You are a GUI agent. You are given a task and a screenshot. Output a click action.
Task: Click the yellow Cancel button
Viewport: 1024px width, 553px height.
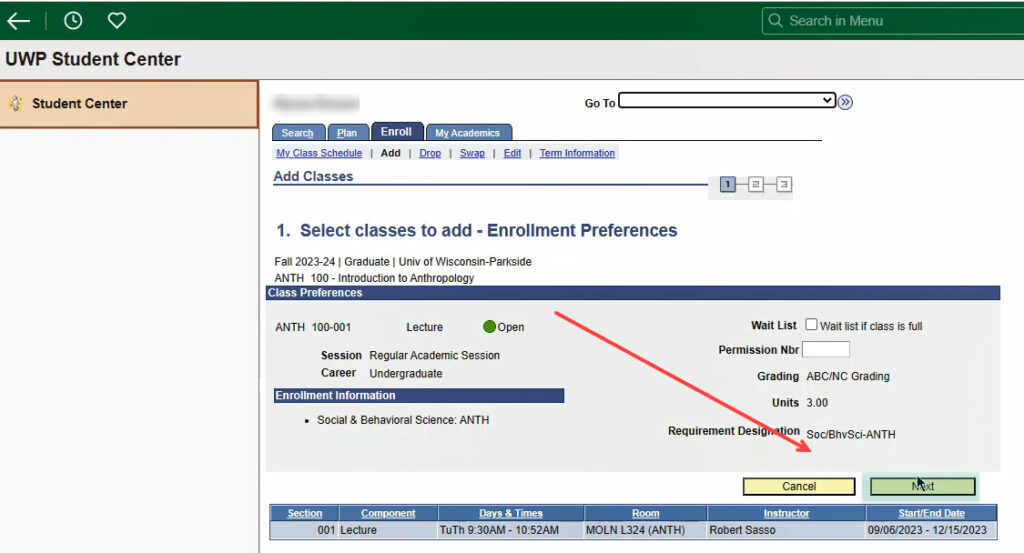coord(799,486)
